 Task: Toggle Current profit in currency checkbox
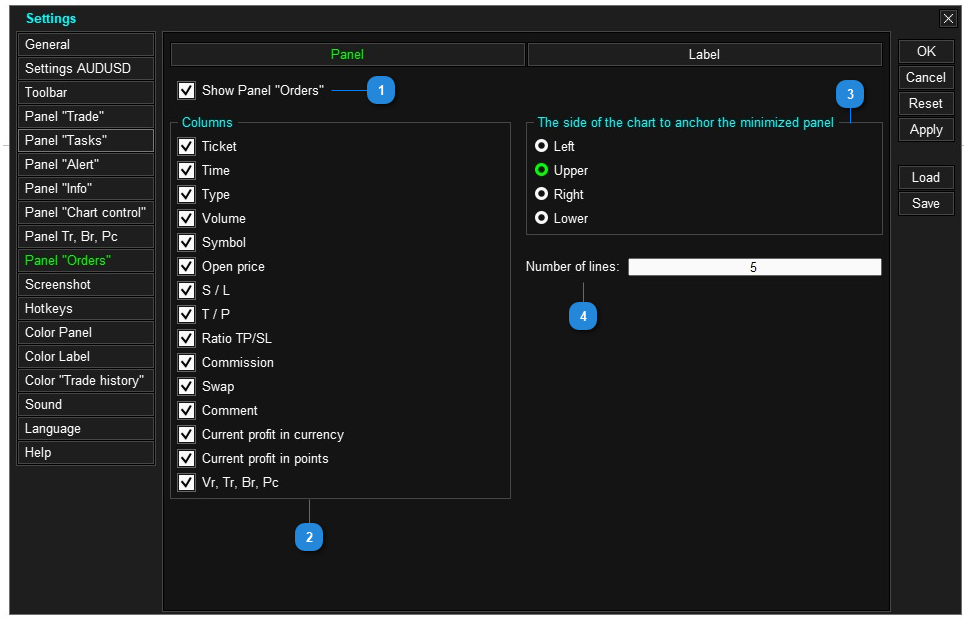pos(186,435)
